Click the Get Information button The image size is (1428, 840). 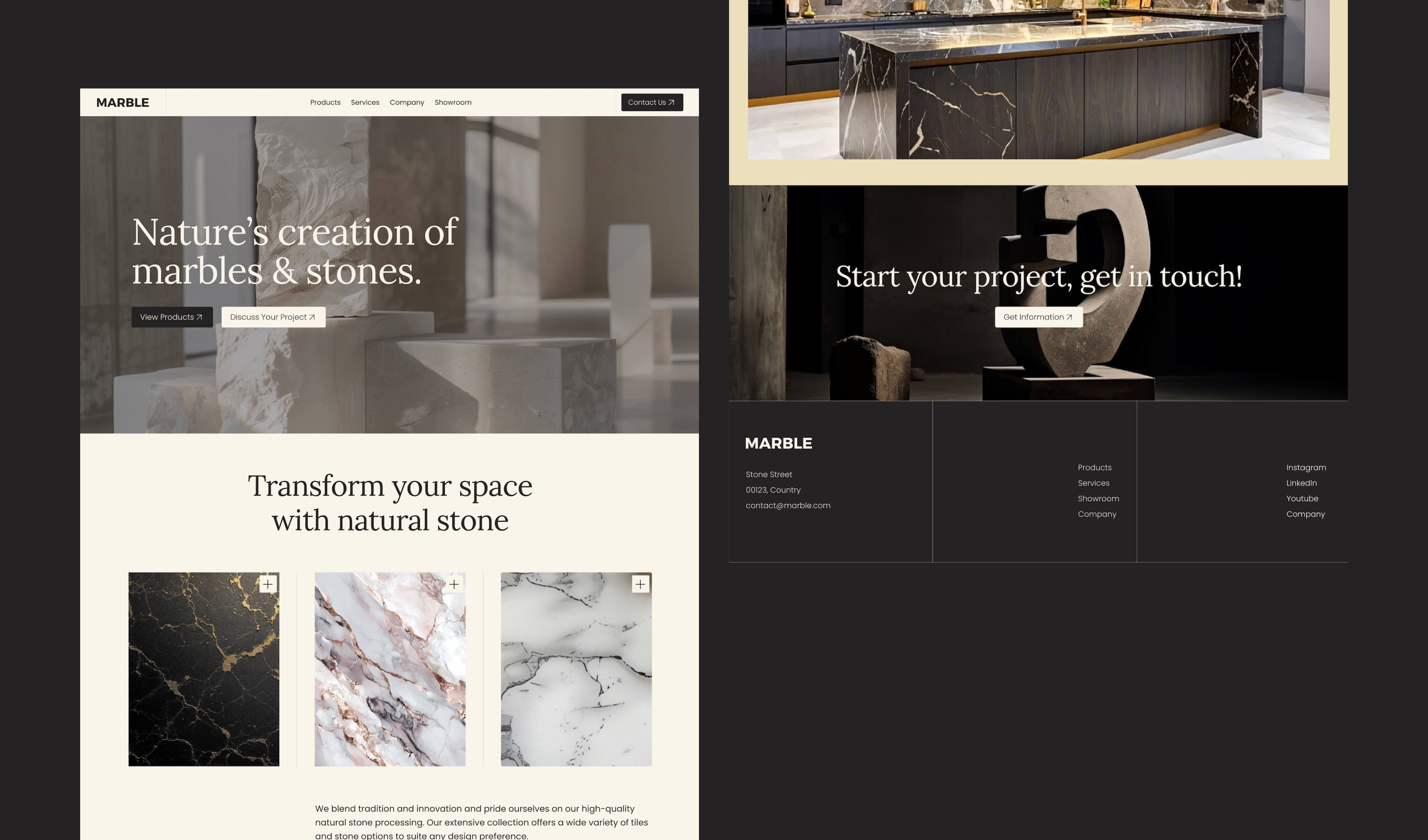[1039, 317]
